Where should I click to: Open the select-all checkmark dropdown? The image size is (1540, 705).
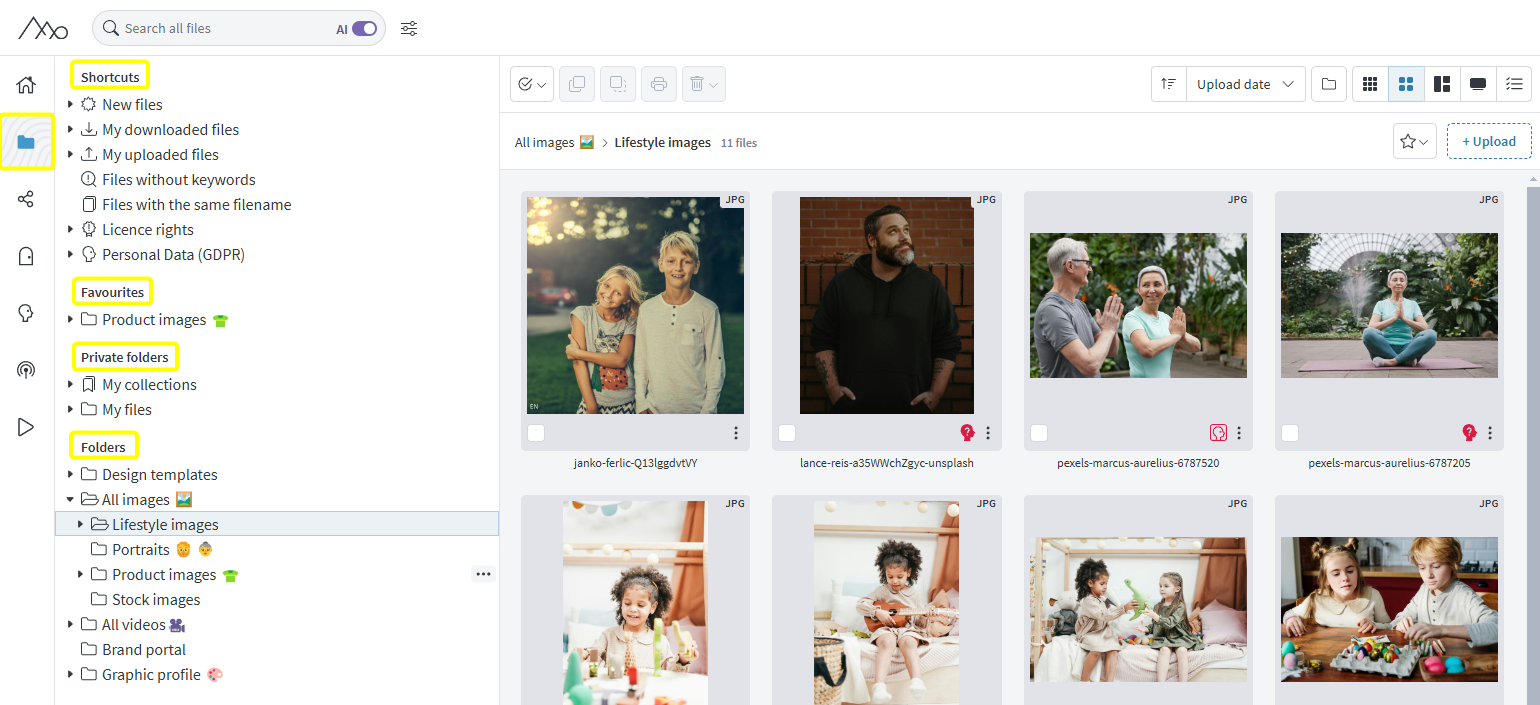point(532,85)
